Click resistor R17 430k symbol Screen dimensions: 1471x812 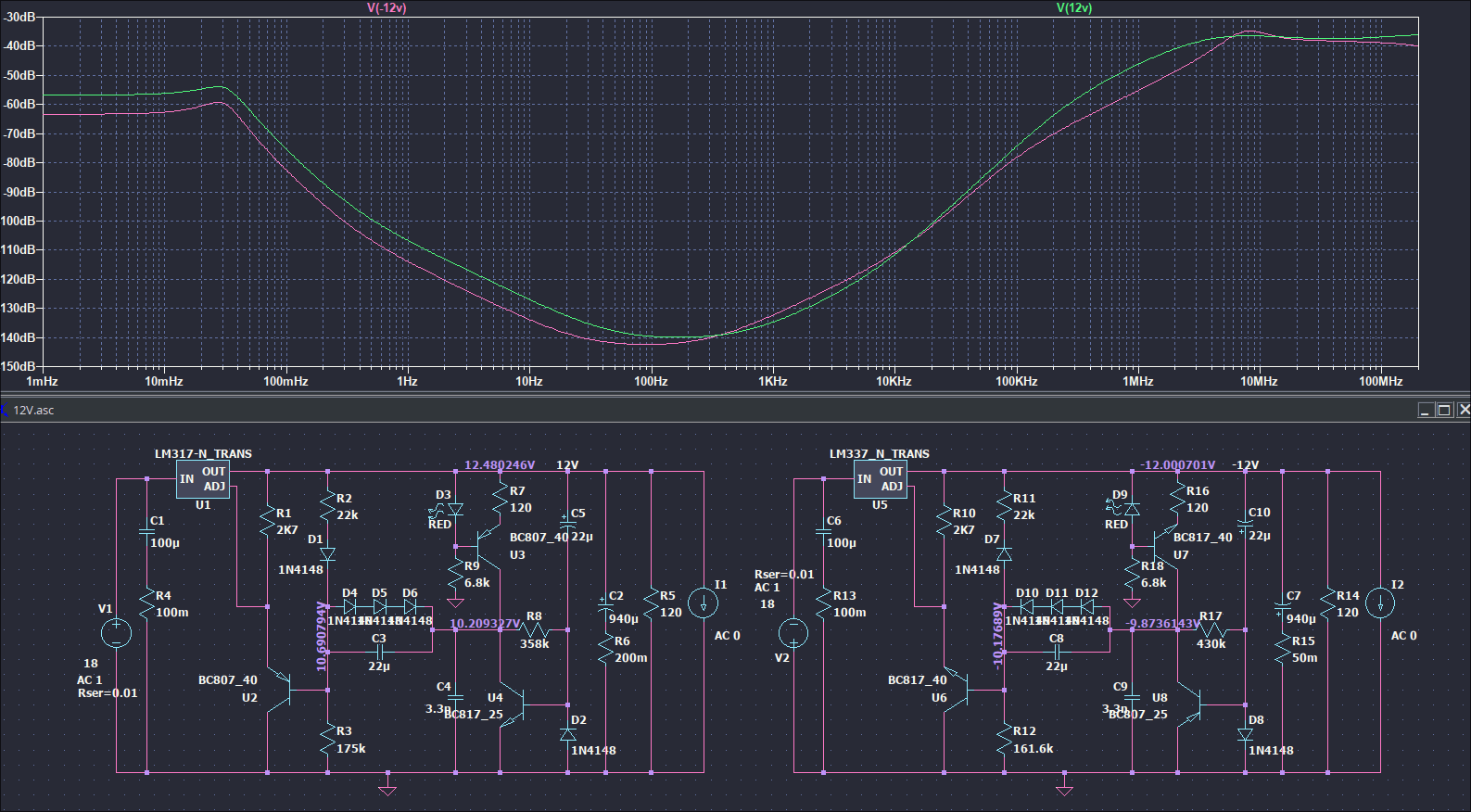[x=1212, y=630]
